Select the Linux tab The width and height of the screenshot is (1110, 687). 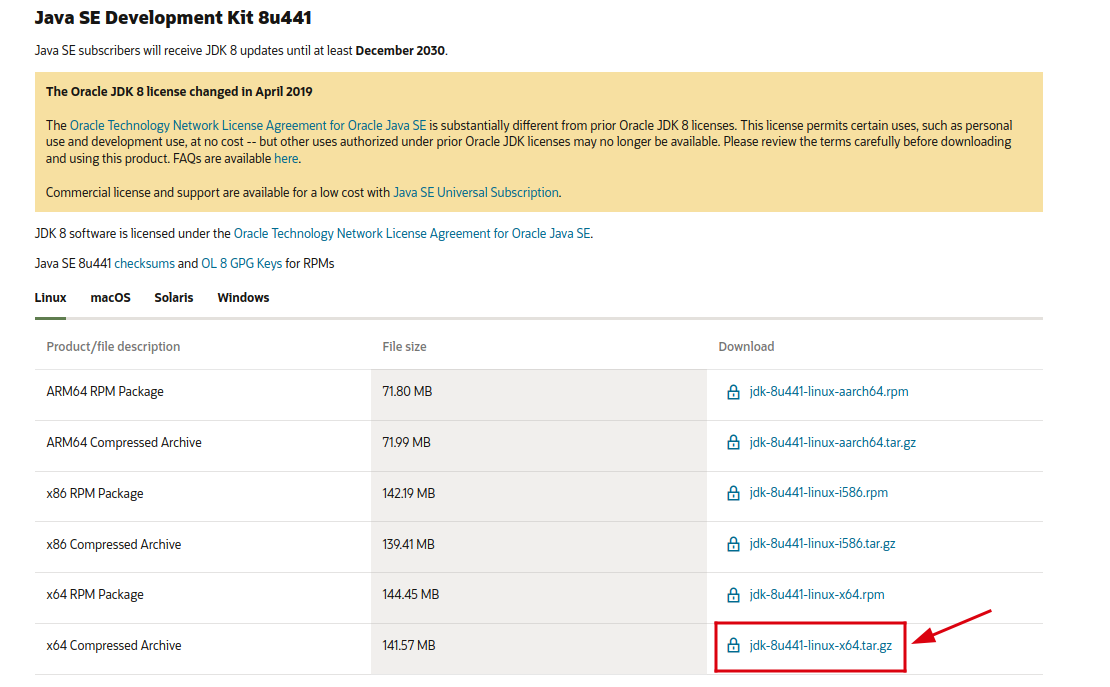pos(50,297)
